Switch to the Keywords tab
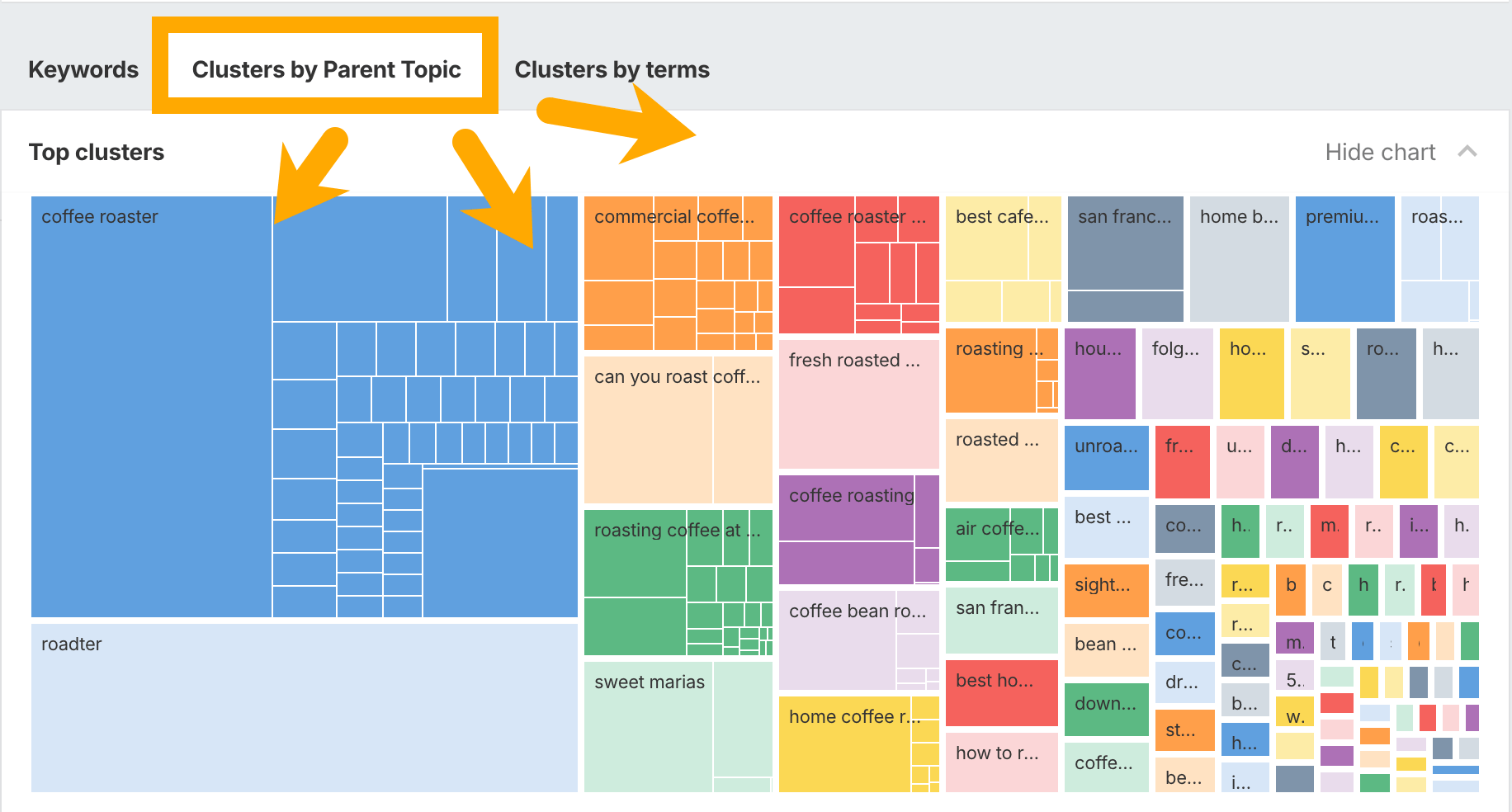Image resolution: width=1512 pixels, height=812 pixels. tap(83, 69)
